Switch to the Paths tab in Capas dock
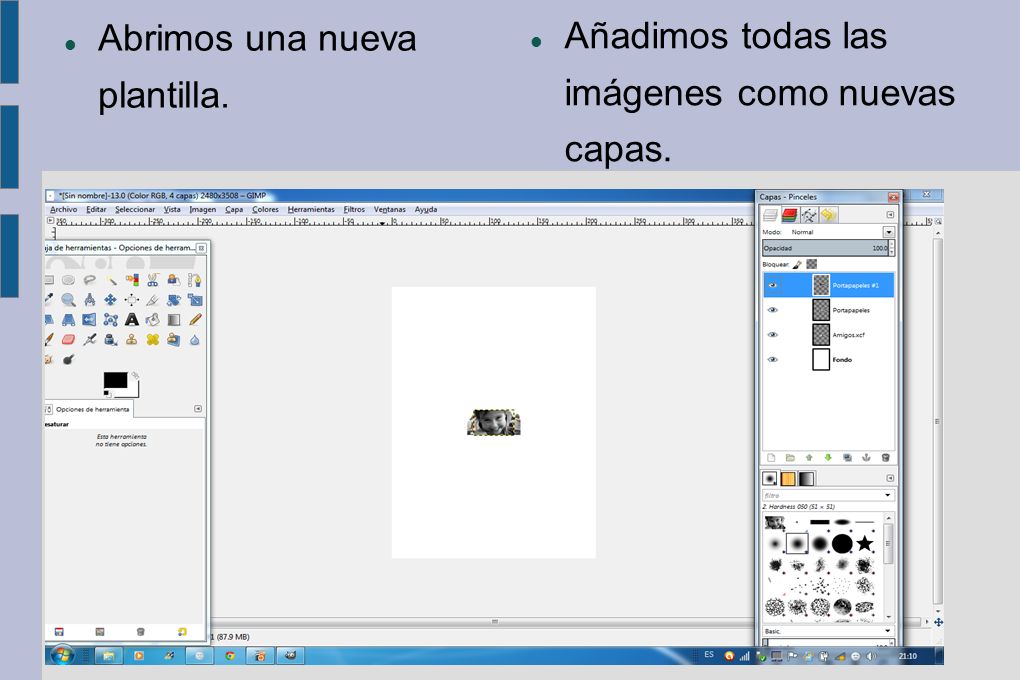1020x680 pixels. [809, 215]
